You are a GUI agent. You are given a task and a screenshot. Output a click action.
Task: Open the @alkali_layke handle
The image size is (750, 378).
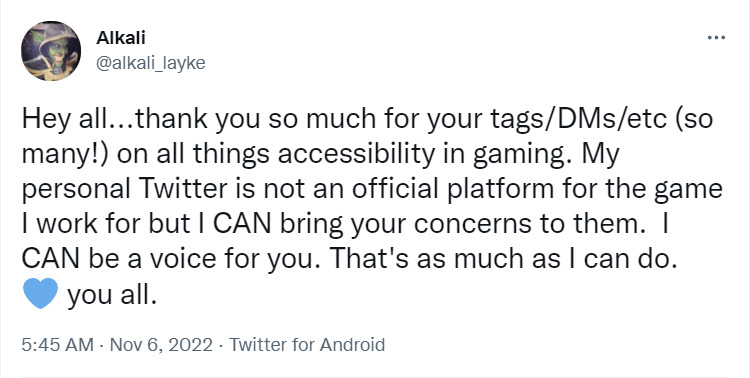(151, 63)
